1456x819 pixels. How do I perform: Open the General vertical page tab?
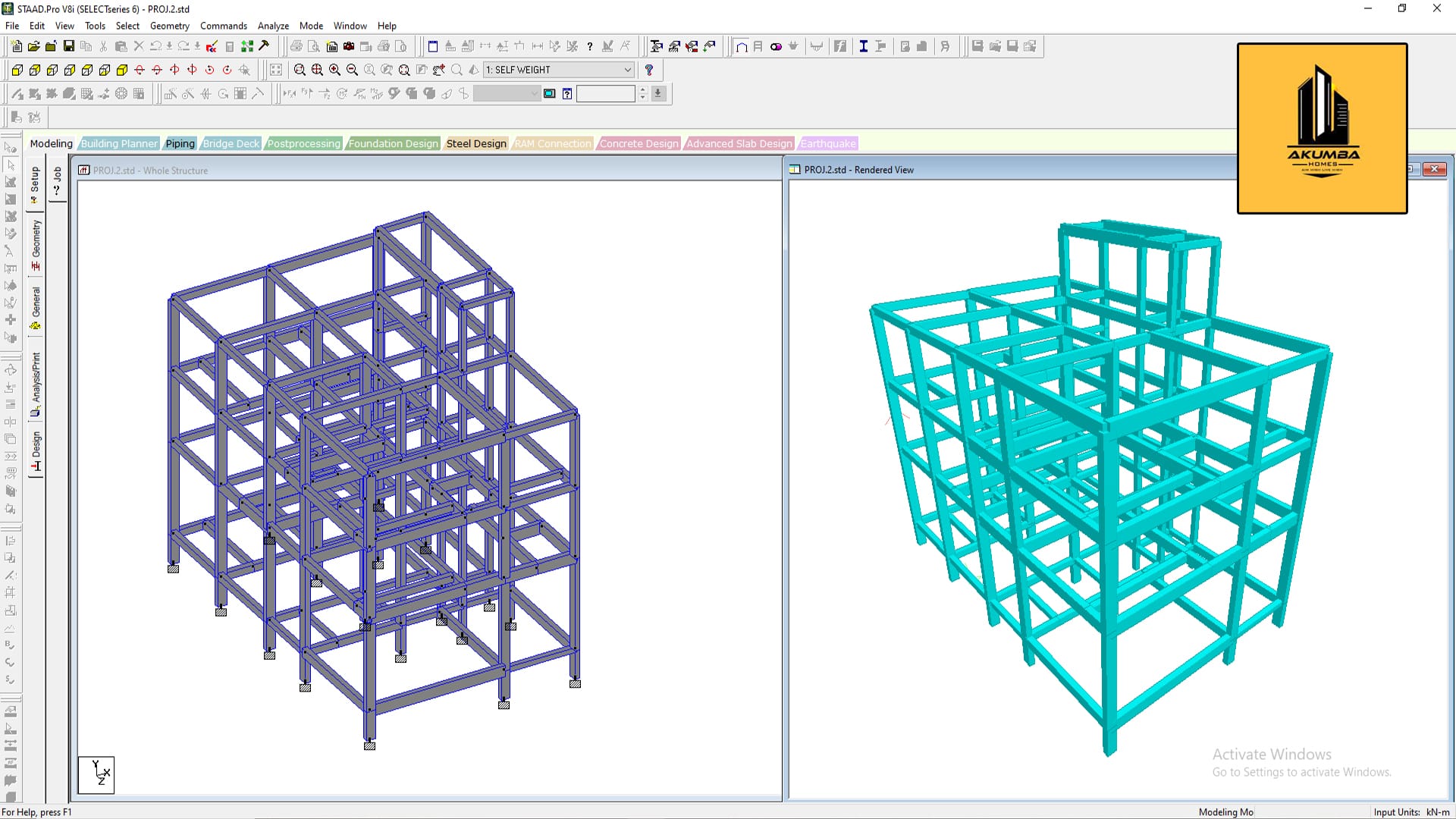point(35,308)
